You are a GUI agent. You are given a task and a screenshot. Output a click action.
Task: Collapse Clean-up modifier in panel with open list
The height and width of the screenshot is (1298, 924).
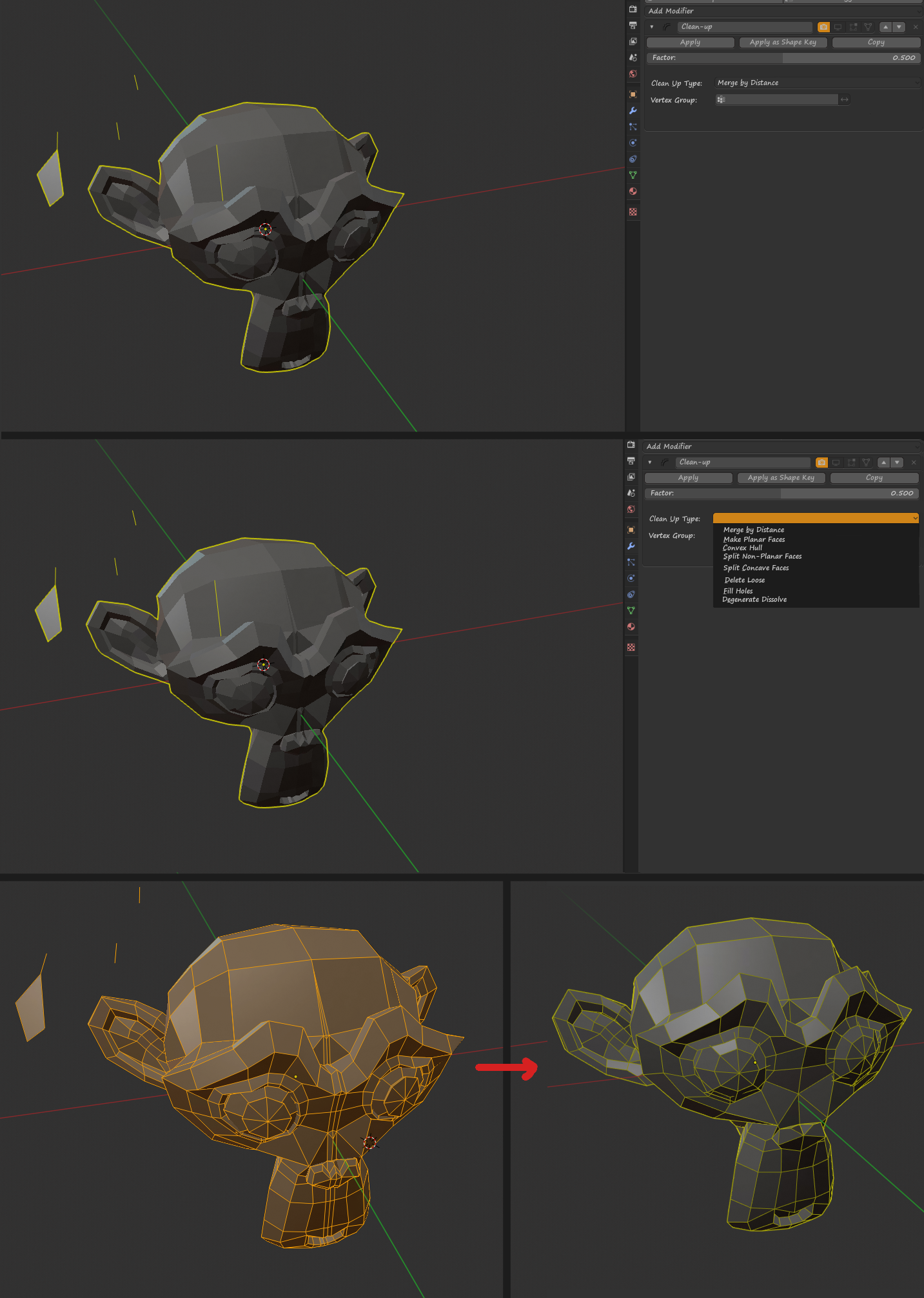coord(650,462)
